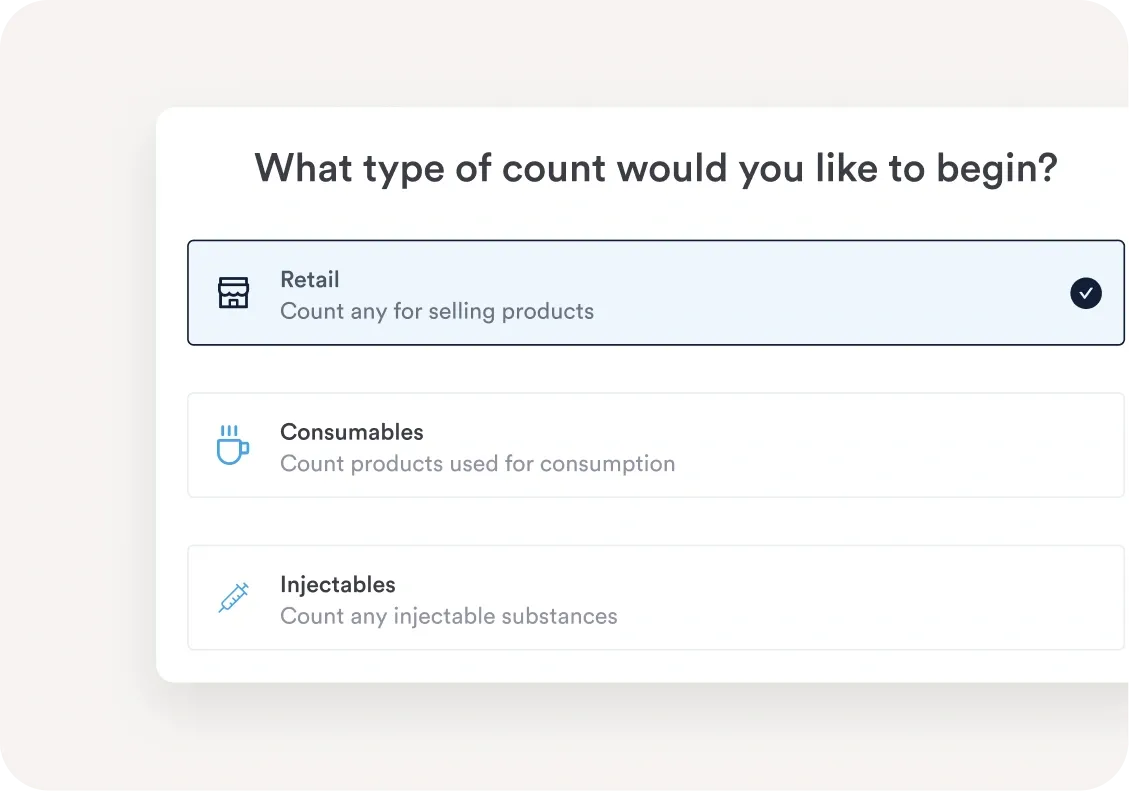The height and width of the screenshot is (791, 1129).
Task: Click the dark checkmark badge on Retail
Action: [1085, 293]
